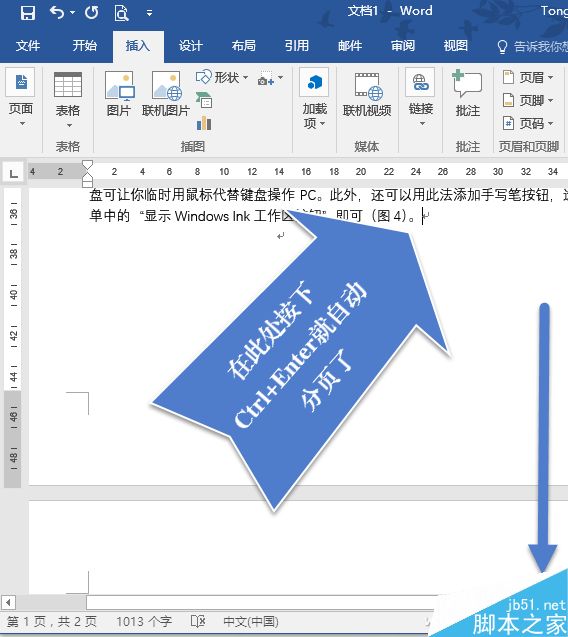Click the page count status '第 1 页, 共 2 页'
Viewport: 568px width, 637px height.
pyautogui.click(x=52, y=622)
